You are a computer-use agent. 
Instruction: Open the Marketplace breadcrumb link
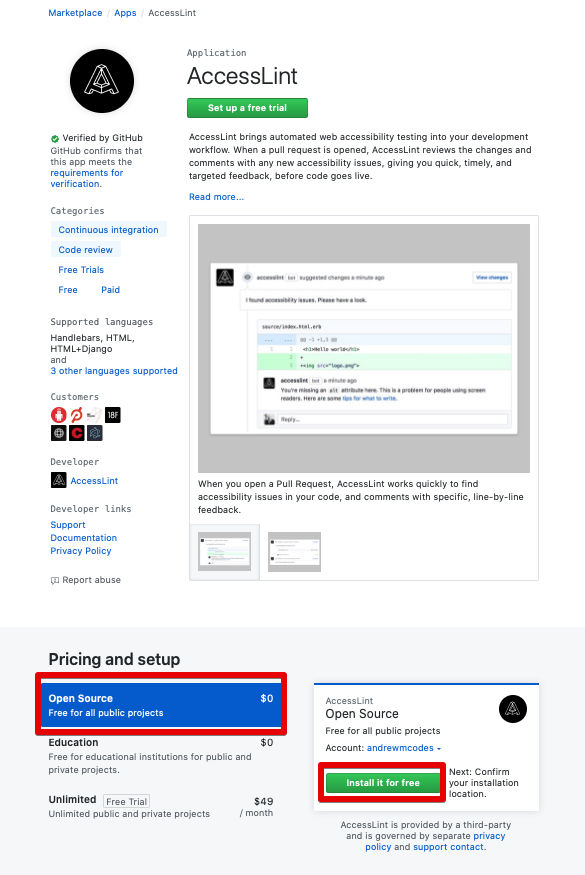[x=75, y=13]
